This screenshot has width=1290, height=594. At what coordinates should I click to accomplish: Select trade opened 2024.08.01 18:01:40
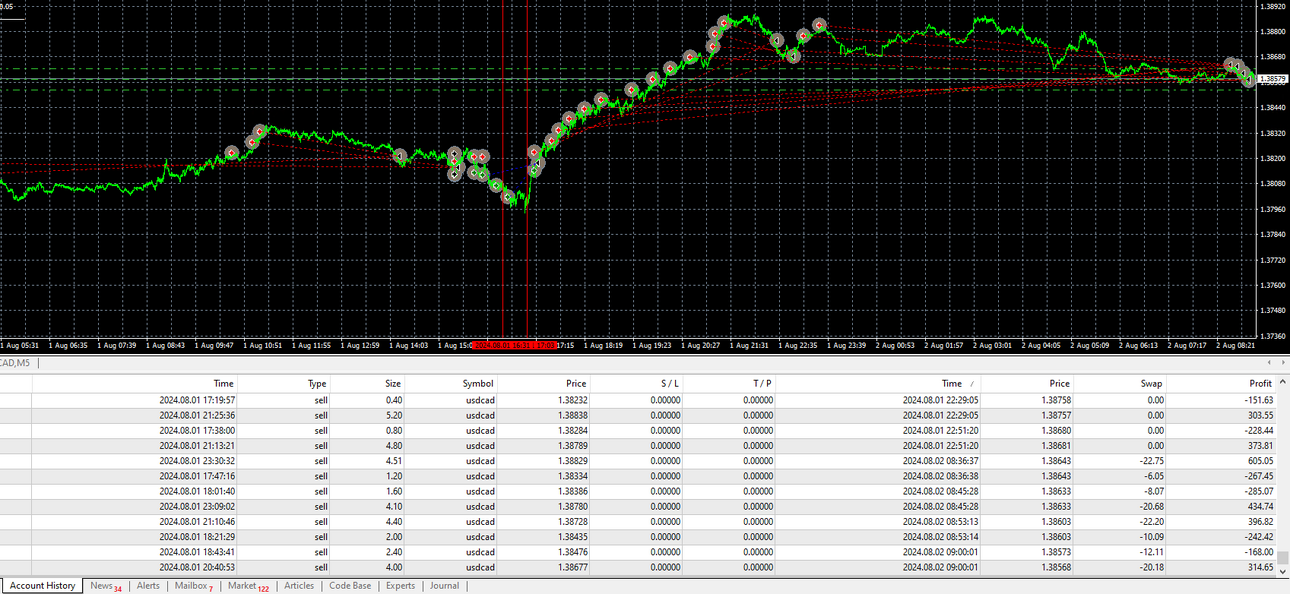[x=638, y=491]
